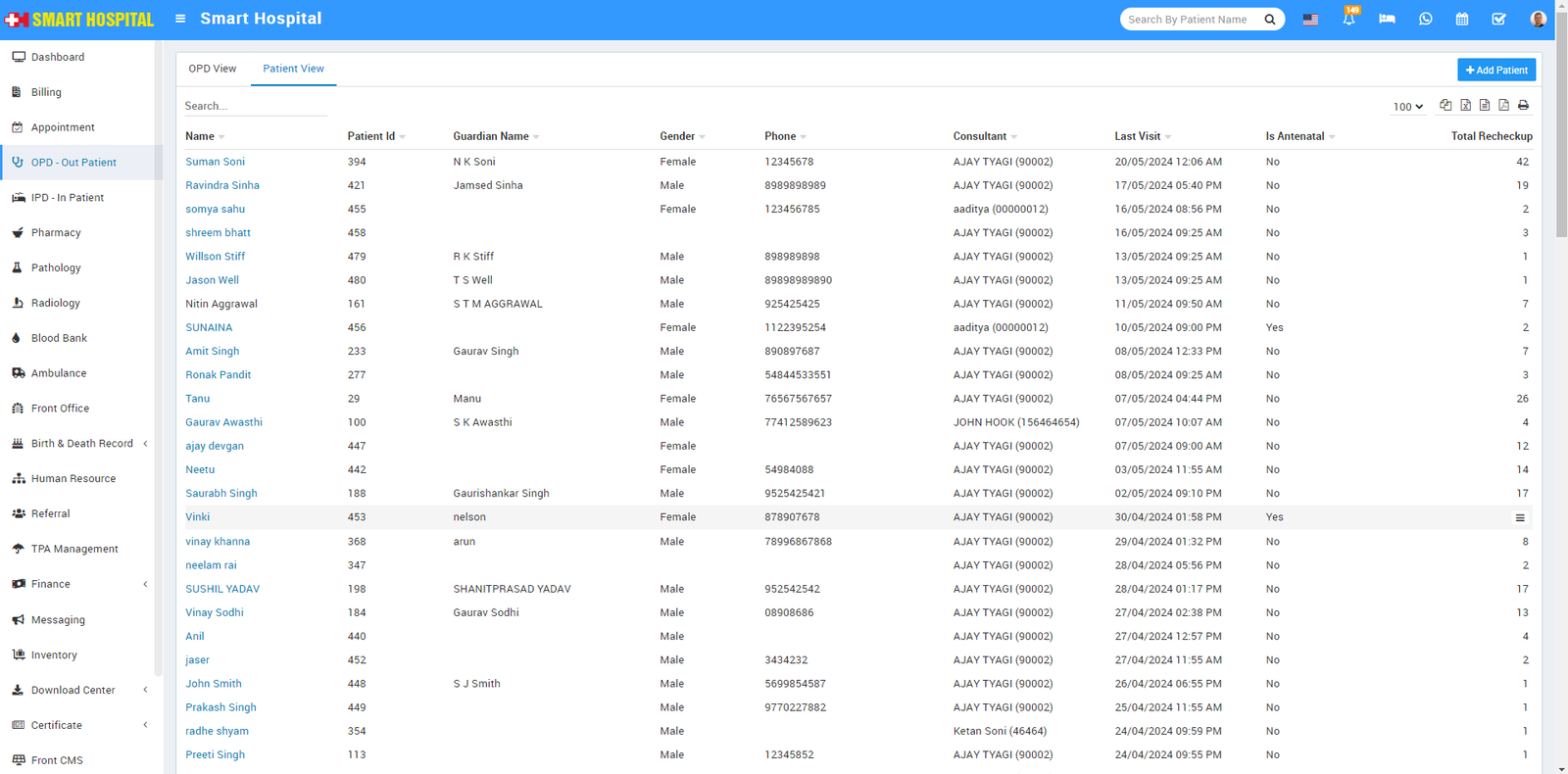Open the task checklist icon
1568x774 pixels.
pyautogui.click(x=1498, y=19)
